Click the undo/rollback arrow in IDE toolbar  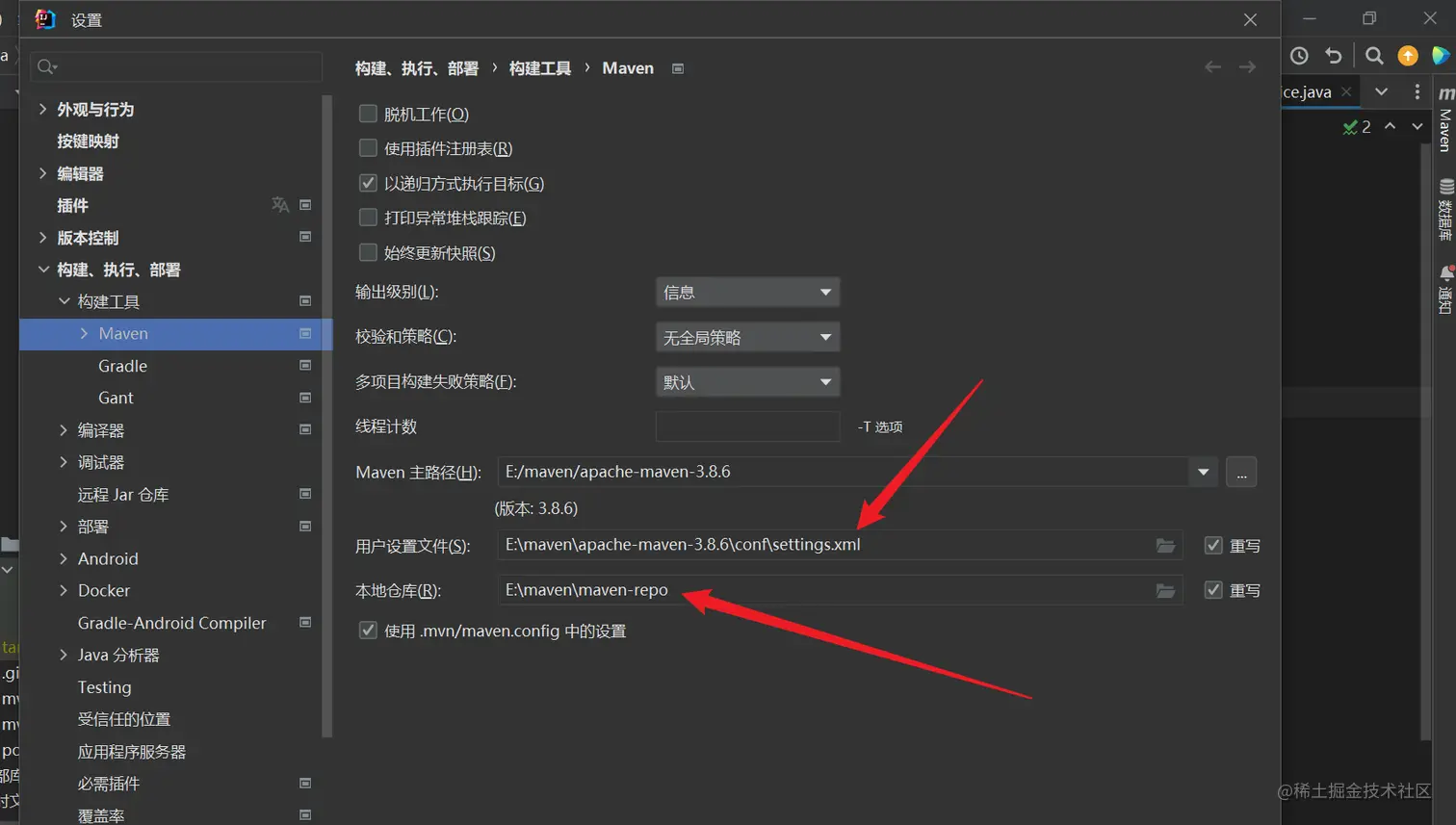(x=1334, y=56)
